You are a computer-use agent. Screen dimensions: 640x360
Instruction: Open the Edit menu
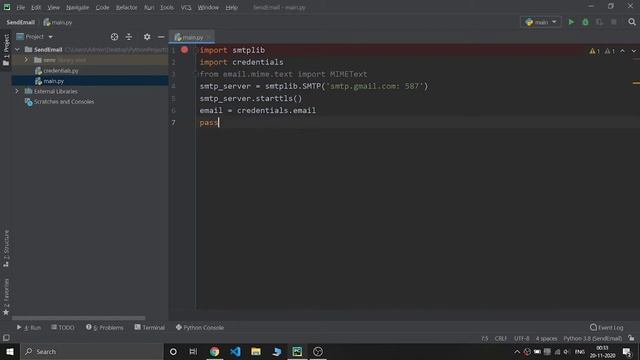point(36,7)
